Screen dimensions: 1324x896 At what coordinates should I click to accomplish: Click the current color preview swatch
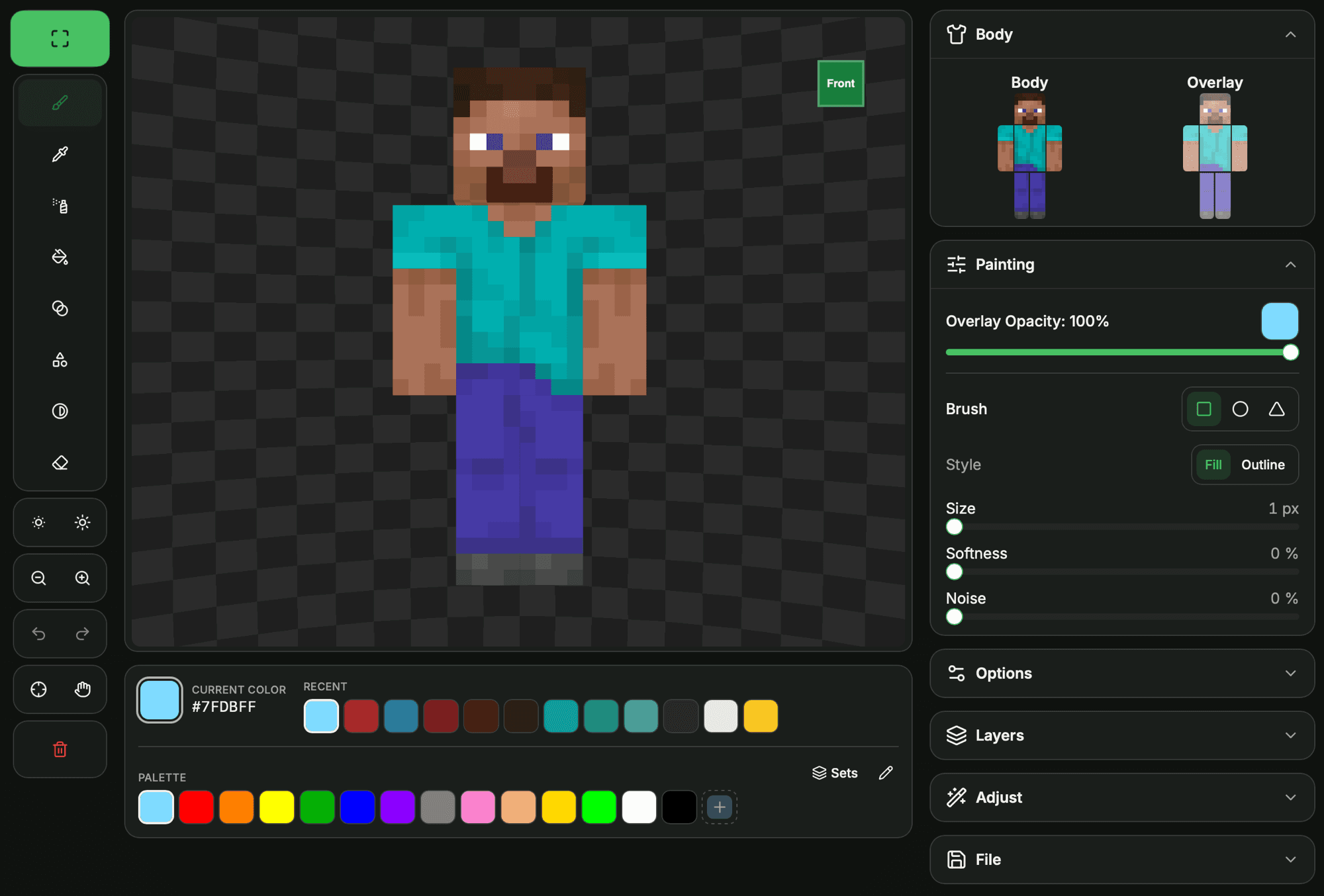click(160, 700)
